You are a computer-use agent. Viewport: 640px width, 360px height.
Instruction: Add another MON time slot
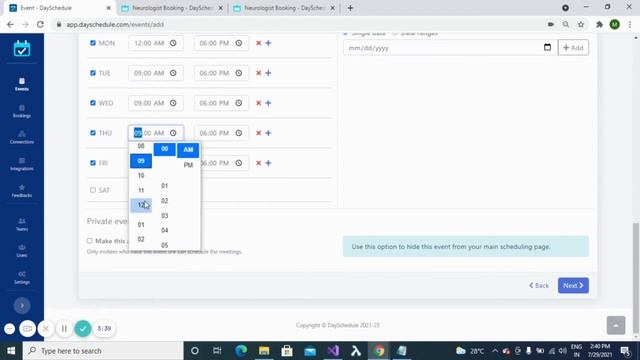268,43
